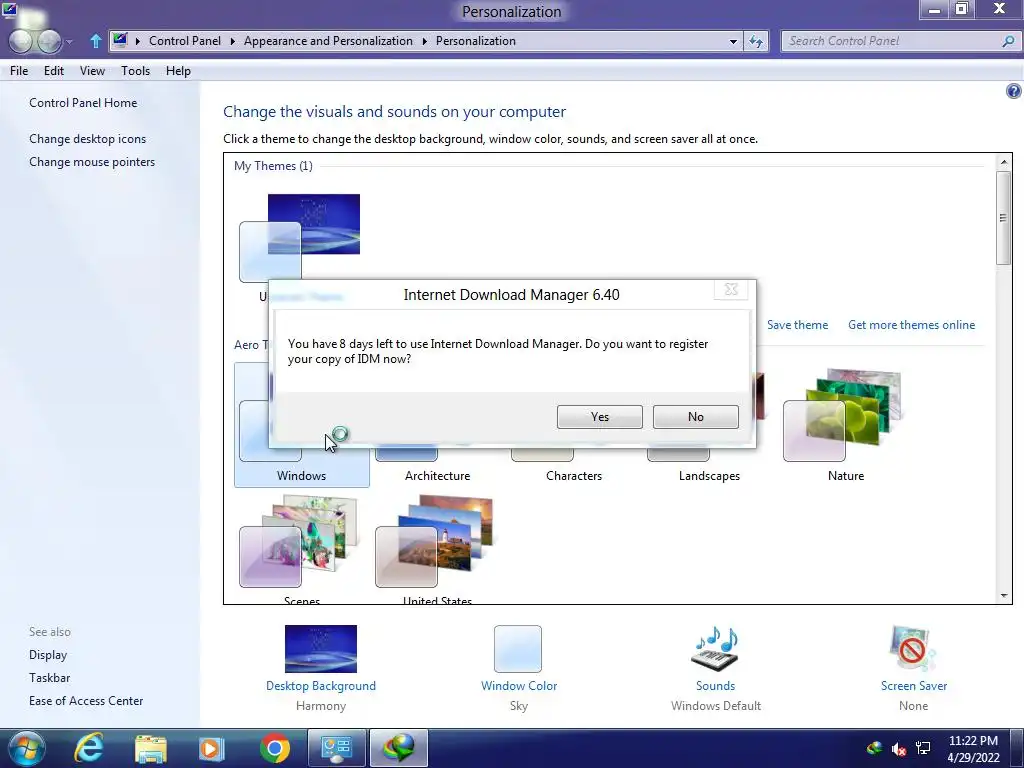Click the Search Control Panel field
This screenshot has width=1024, height=768.
click(x=901, y=40)
